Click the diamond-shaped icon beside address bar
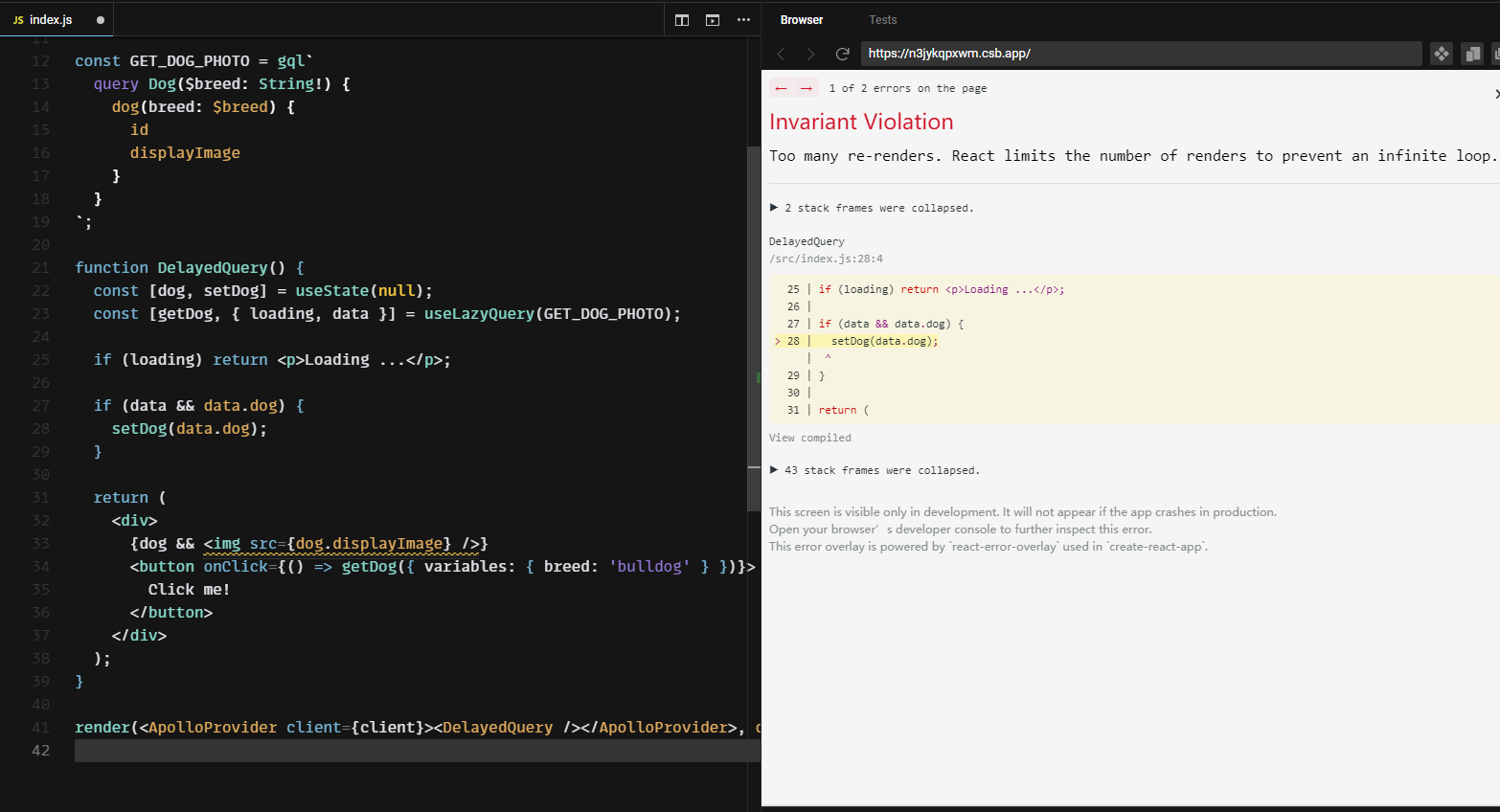This screenshot has height=812, width=1500. (x=1442, y=54)
